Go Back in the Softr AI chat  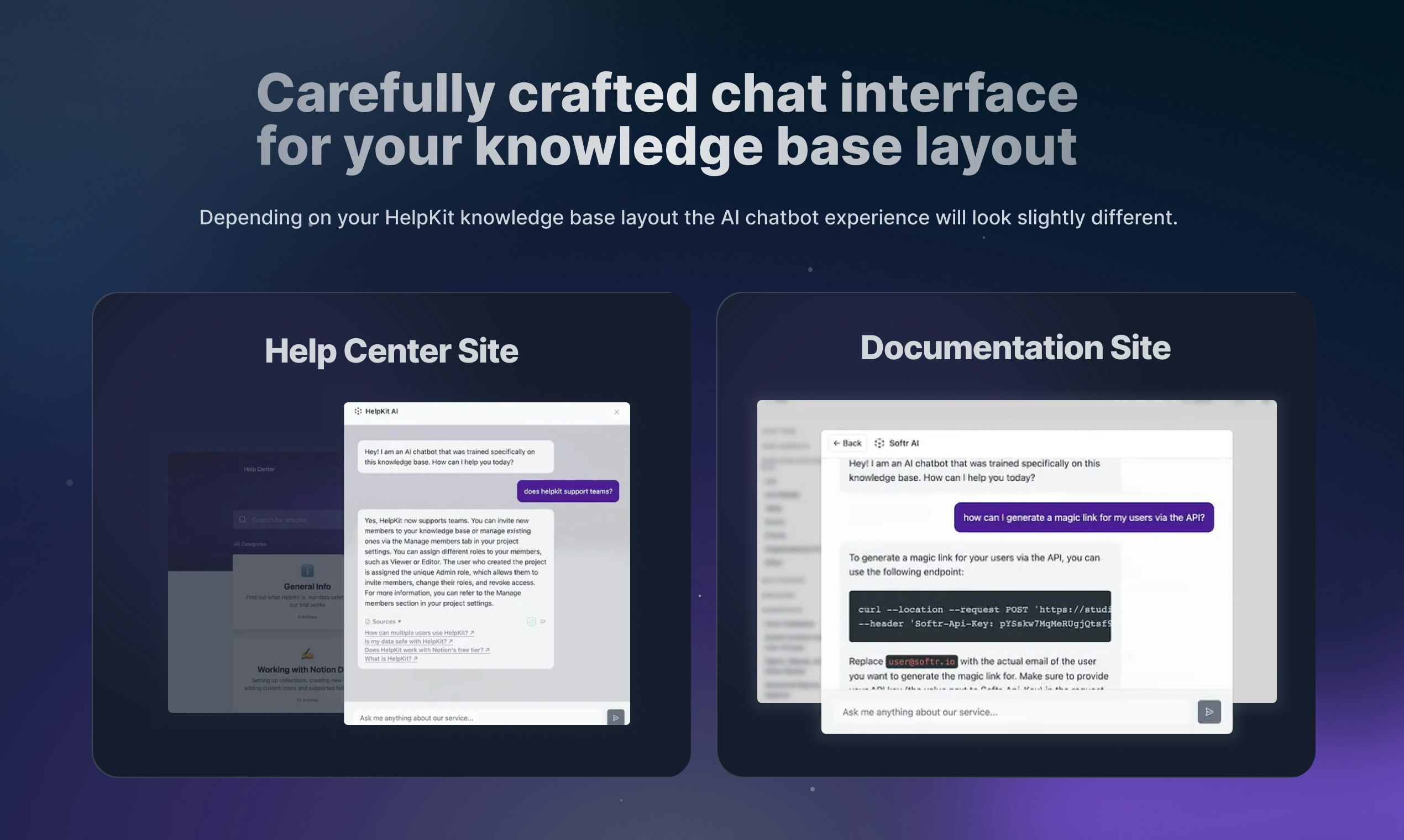847,443
